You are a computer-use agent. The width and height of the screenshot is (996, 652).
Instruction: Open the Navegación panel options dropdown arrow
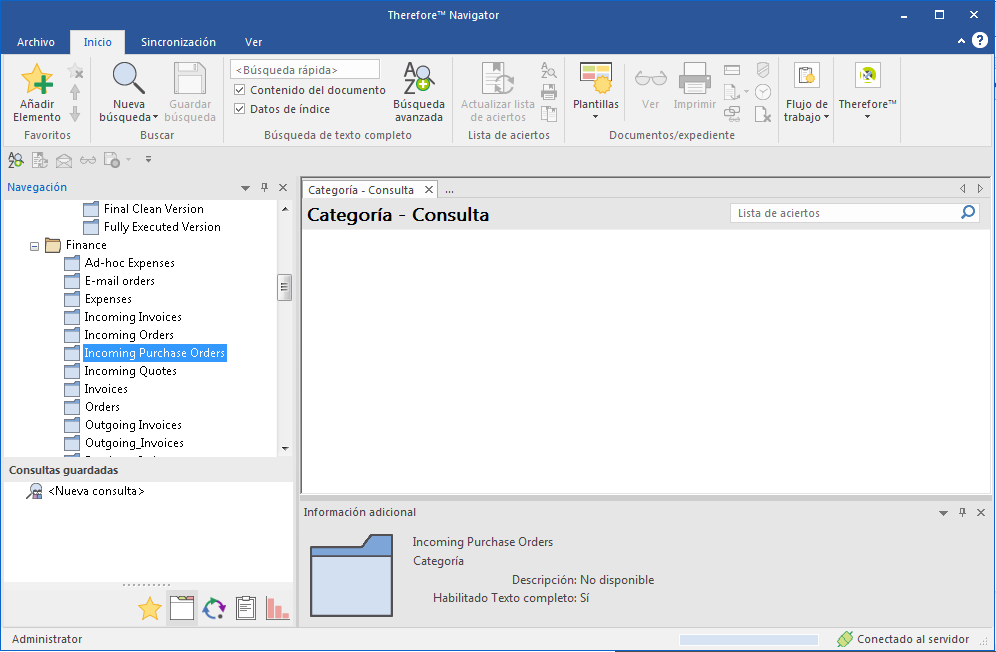coord(245,188)
